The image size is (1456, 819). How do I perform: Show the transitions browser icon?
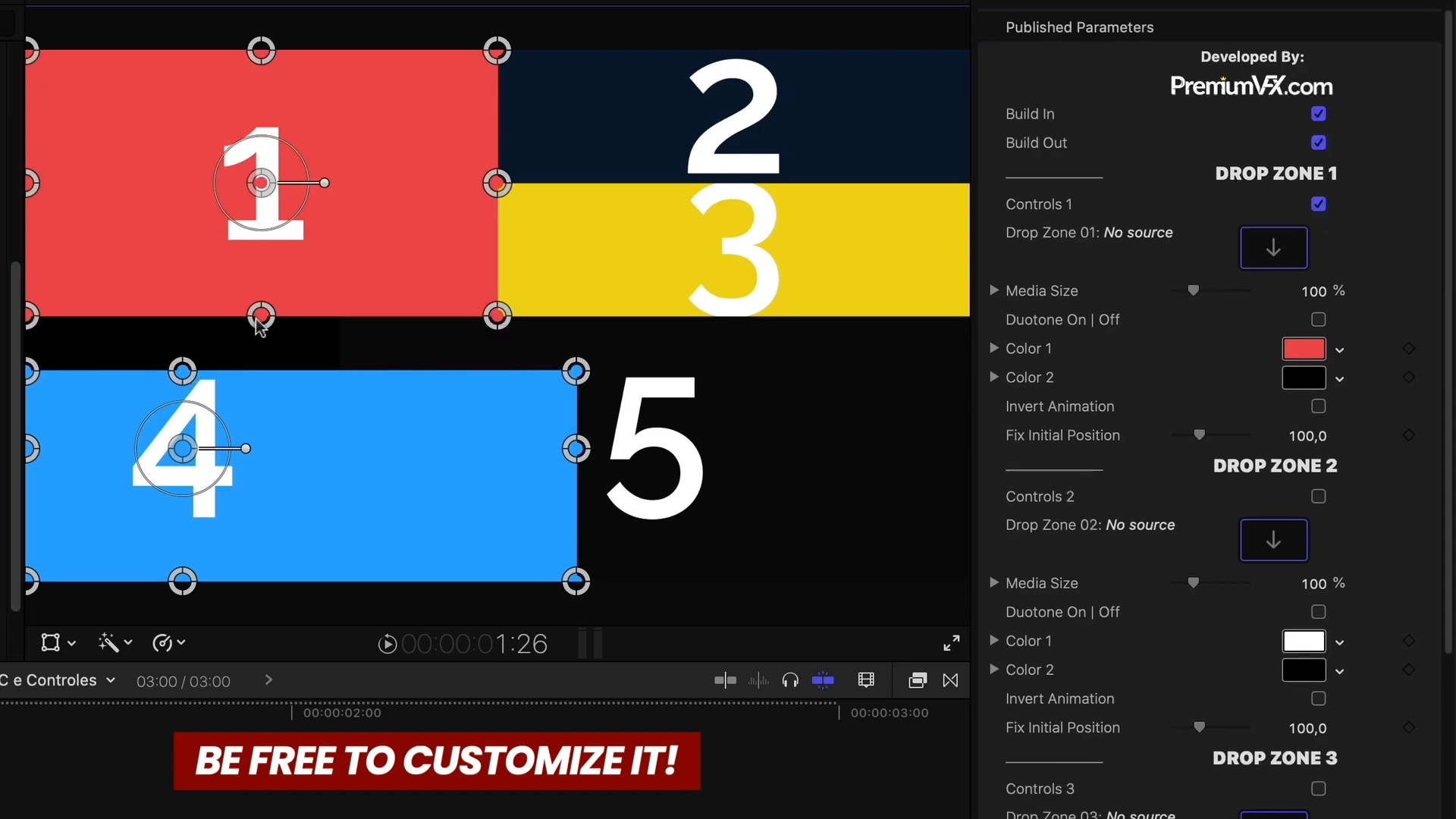(950, 680)
